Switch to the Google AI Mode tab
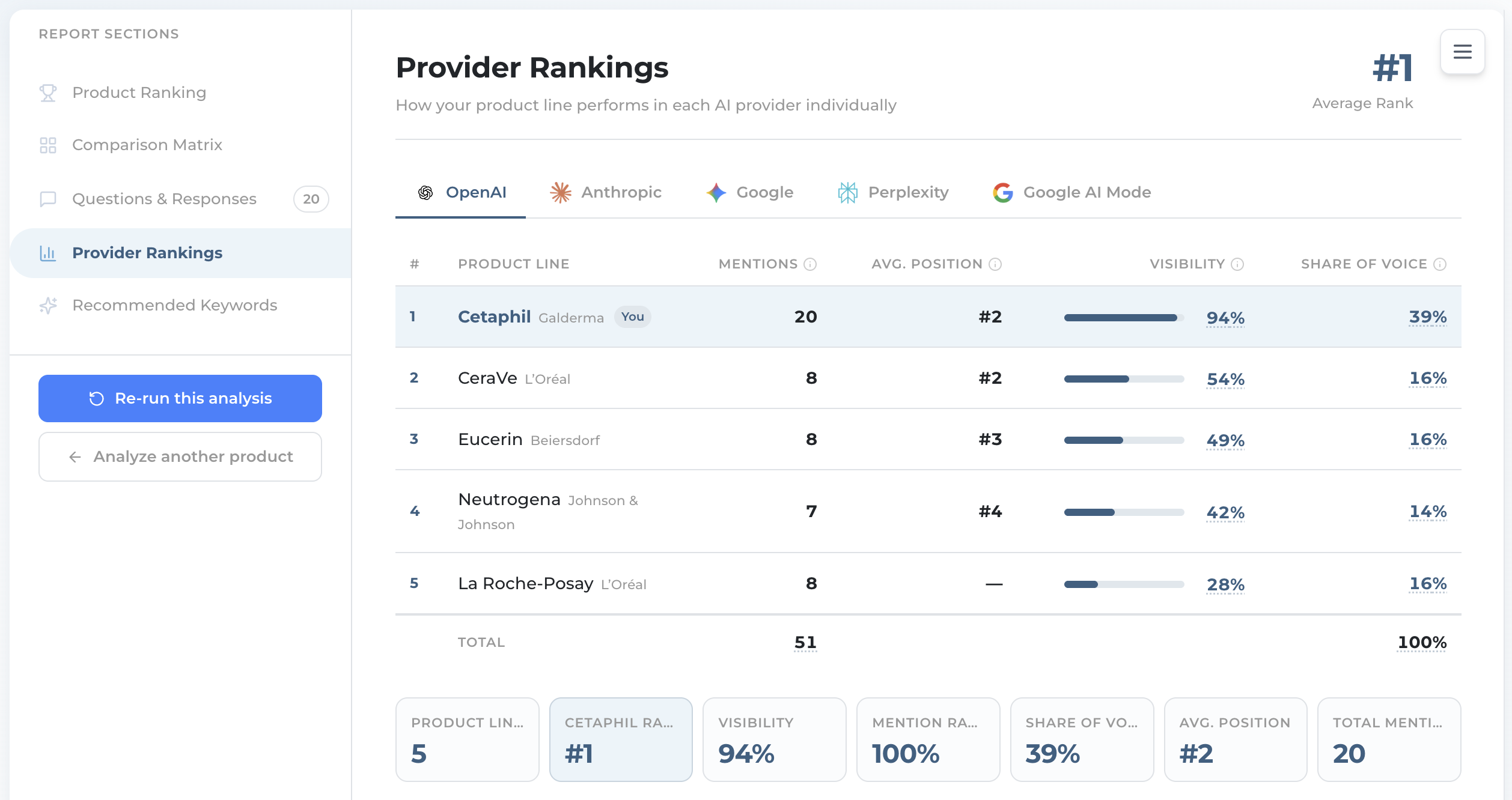 pos(1072,192)
